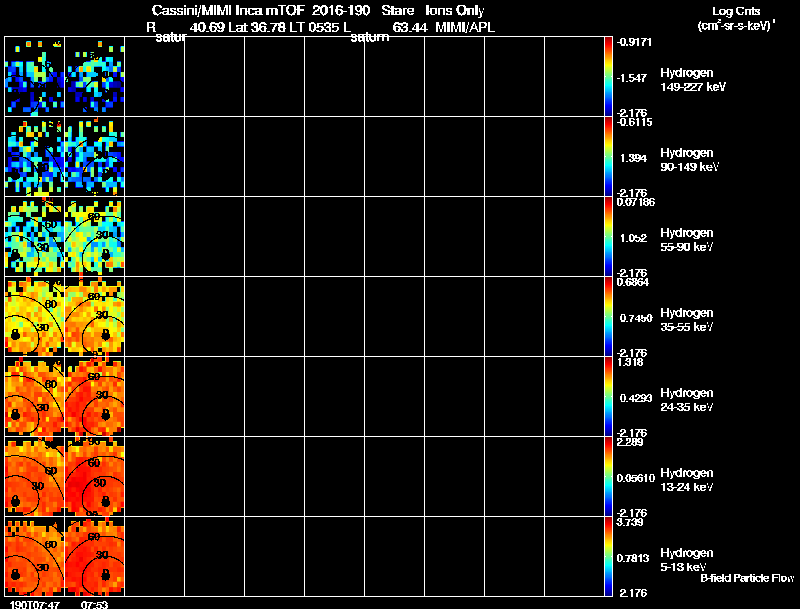Click the color bar for Hydrogen 149-227 keV
Image resolution: width=800 pixels, height=609 pixels.
(608, 77)
